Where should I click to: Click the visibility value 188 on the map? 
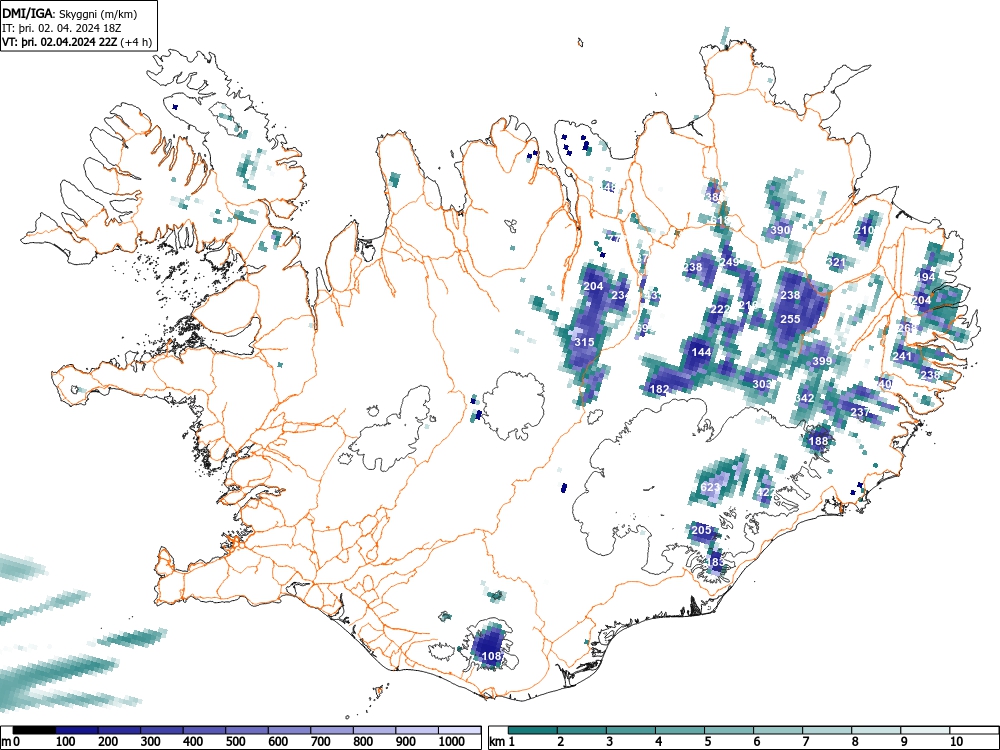pyautogui.click(x=818, y=441)
